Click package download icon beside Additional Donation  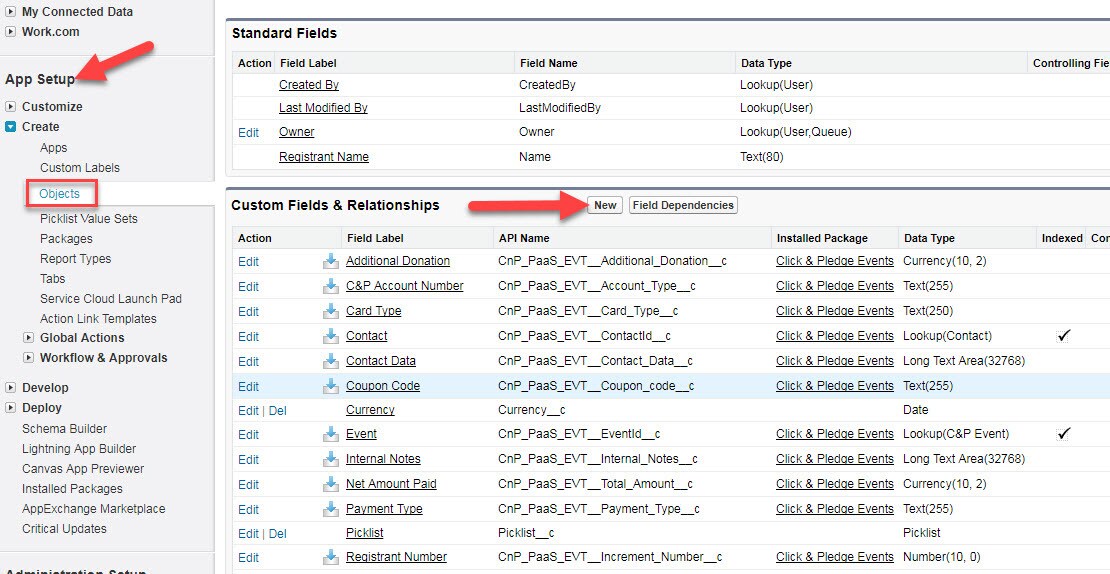coord(331,261)
